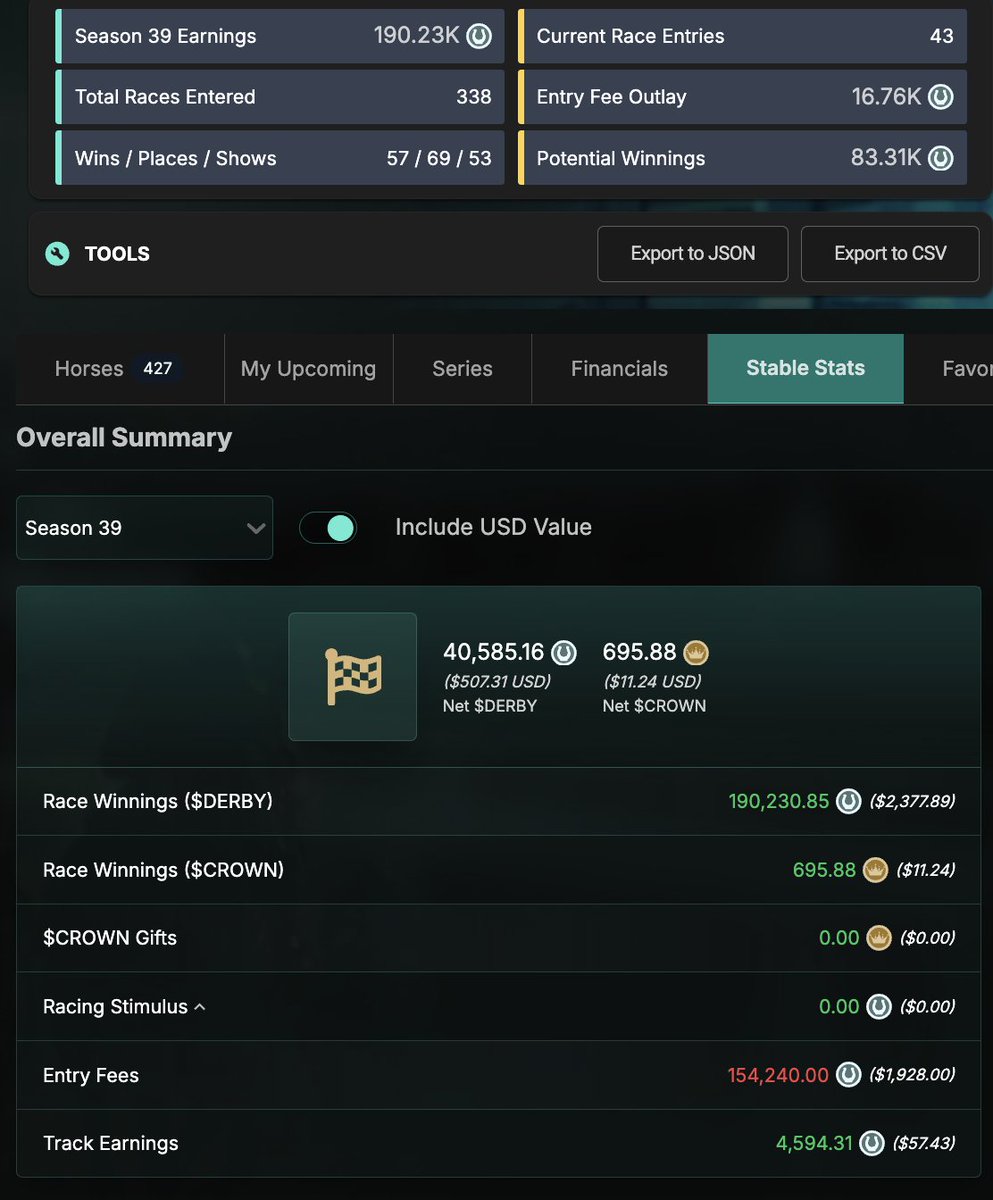
Task: Click the Tools wrench icon
Action: coord(57,254)
